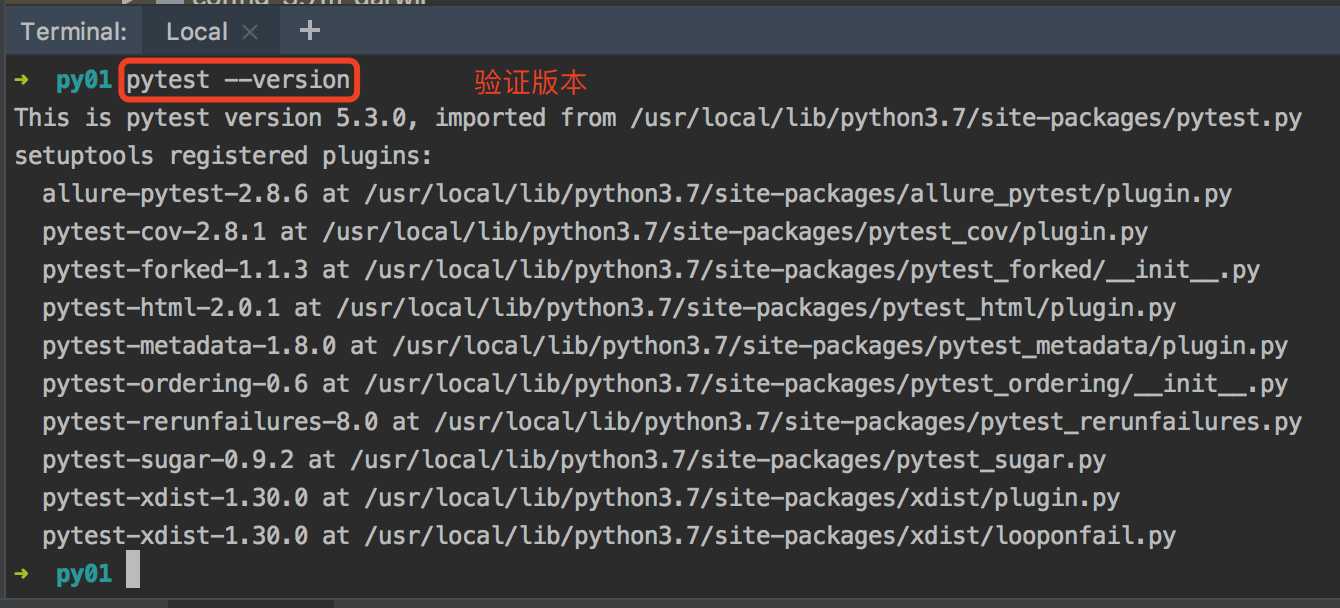Click the red annotation 验证版本

pos(530,81)
